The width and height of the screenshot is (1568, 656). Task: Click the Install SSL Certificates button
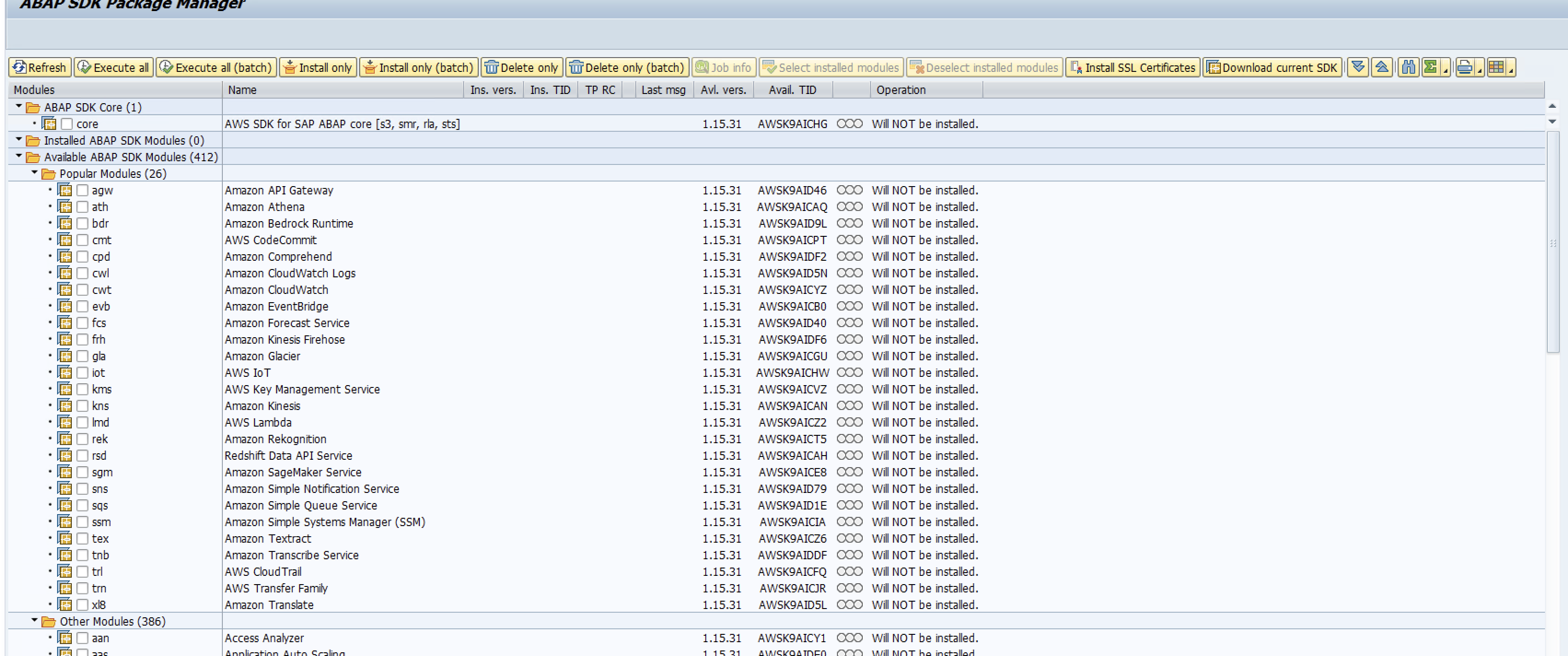[x=1132, y=67]
